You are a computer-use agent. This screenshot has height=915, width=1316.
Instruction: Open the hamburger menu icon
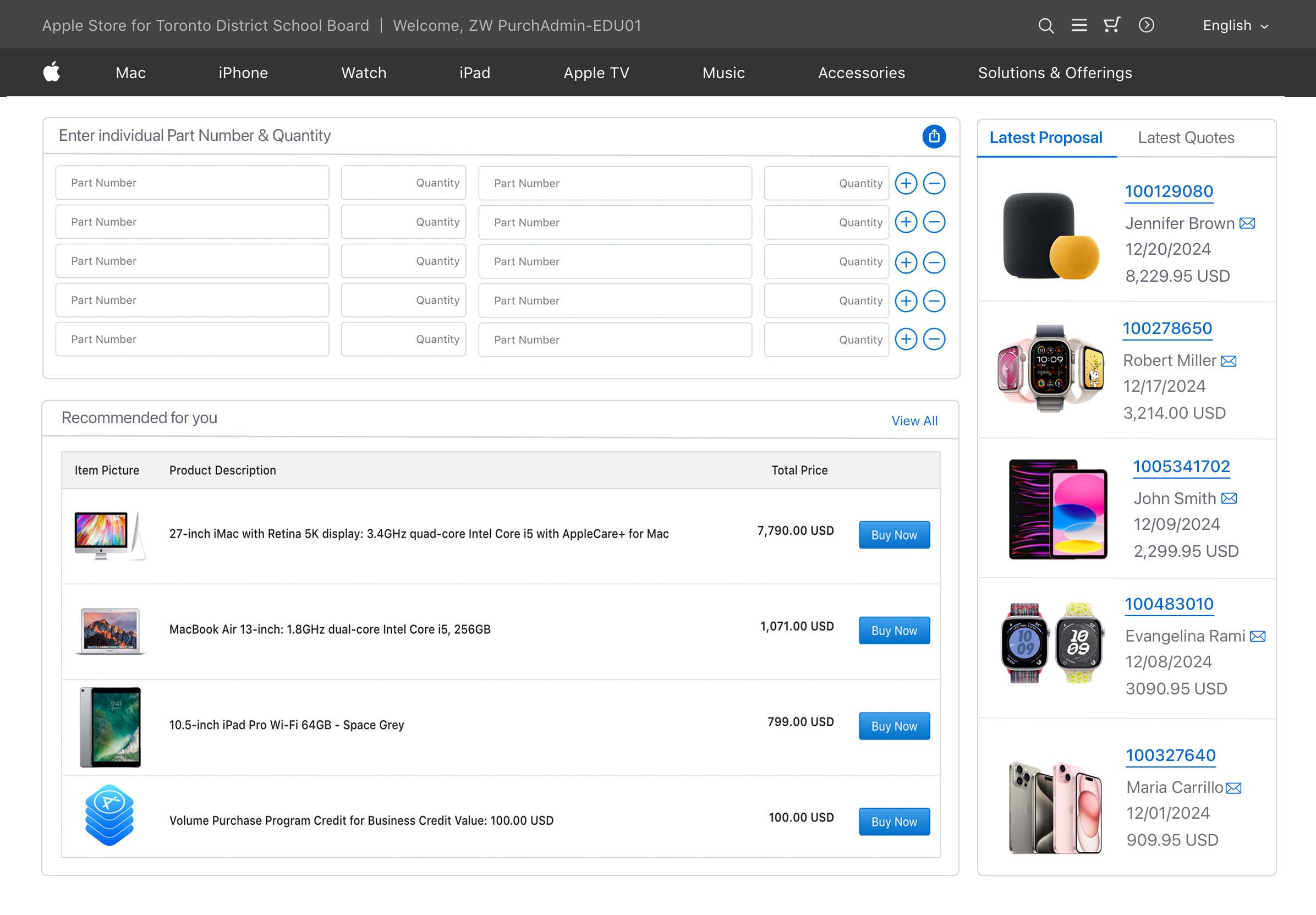click(x=1079, y=25)
